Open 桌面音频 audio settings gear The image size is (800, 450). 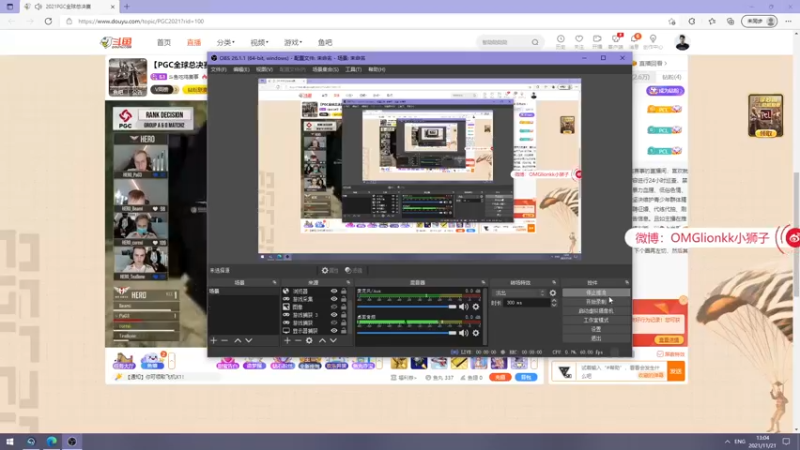[476, 333]
